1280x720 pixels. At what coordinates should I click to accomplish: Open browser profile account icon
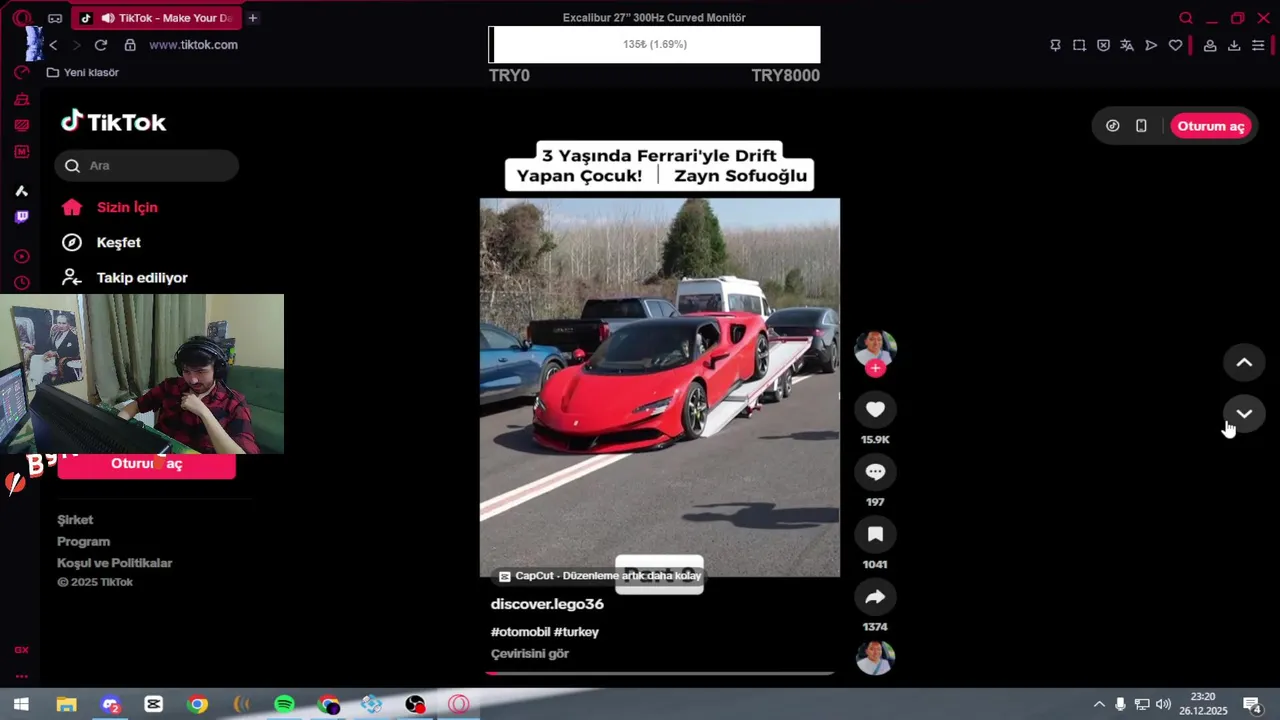[x=1210, y=45]
